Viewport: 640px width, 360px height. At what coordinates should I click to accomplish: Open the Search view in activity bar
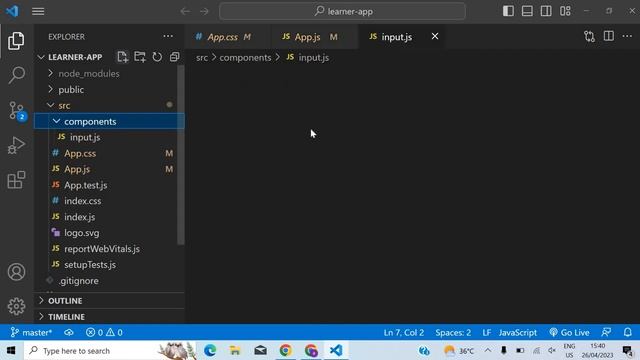point(16,75)
